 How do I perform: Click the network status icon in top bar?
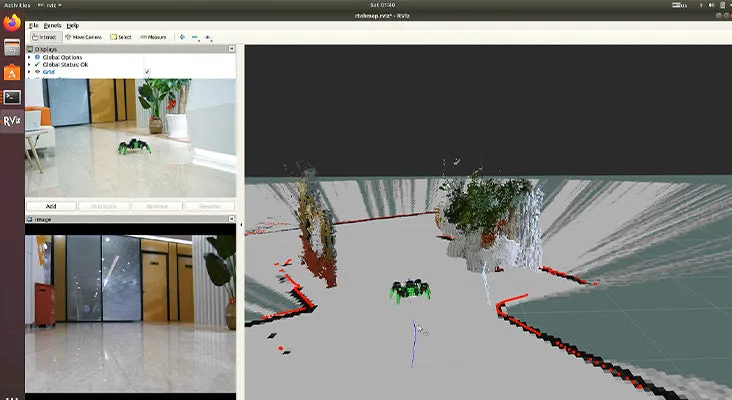pyautogui.click(x=700, y=5)
